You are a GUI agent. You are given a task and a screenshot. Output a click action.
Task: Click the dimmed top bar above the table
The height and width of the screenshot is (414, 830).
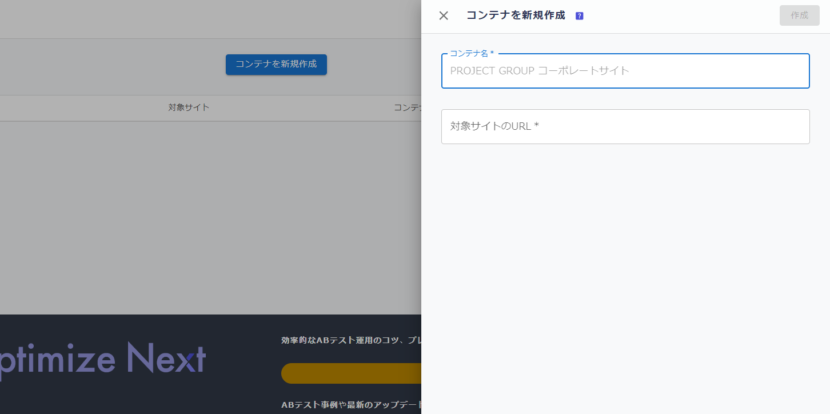(200, 18)
